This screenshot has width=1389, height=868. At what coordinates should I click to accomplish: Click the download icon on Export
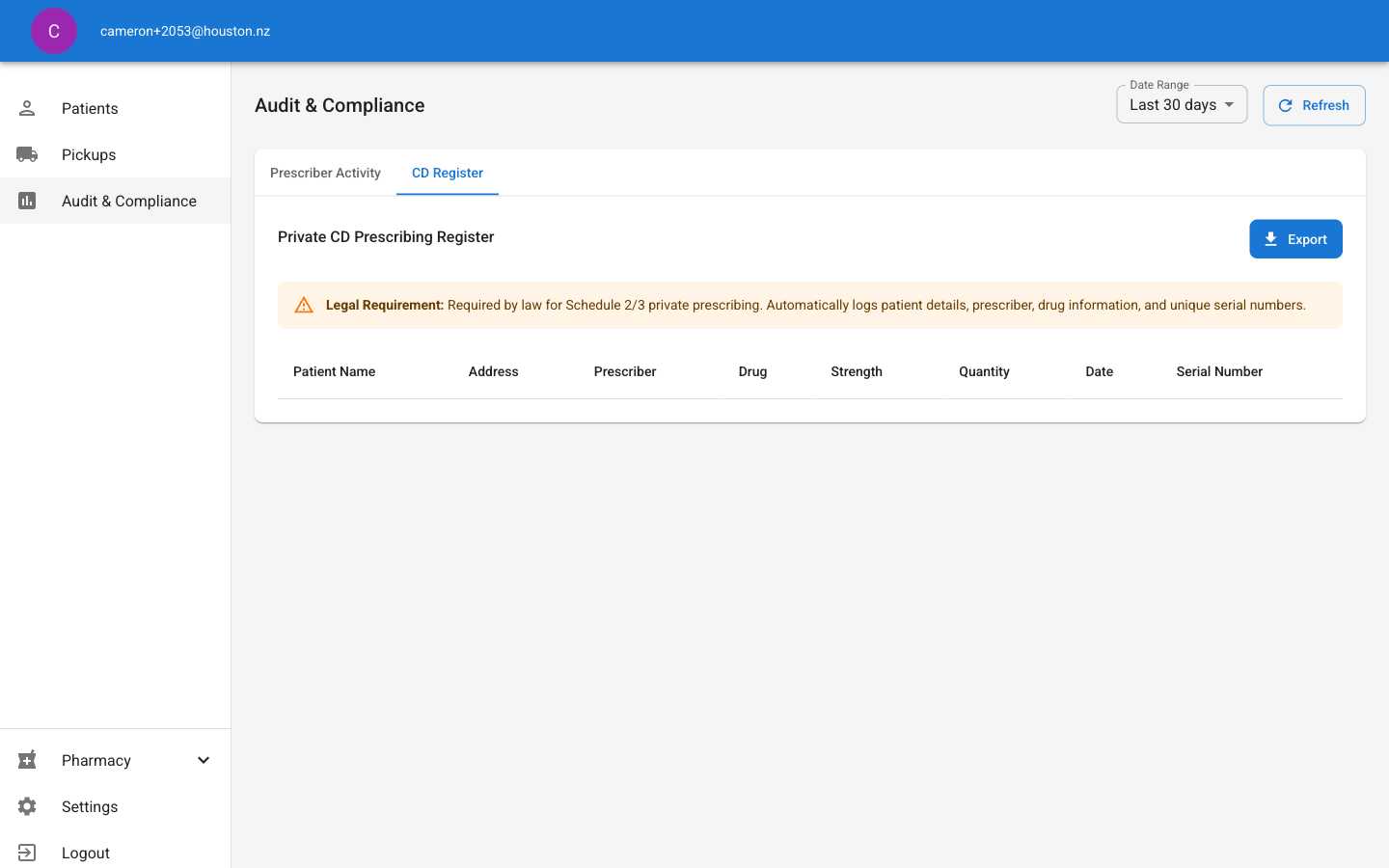[1270, 239]
